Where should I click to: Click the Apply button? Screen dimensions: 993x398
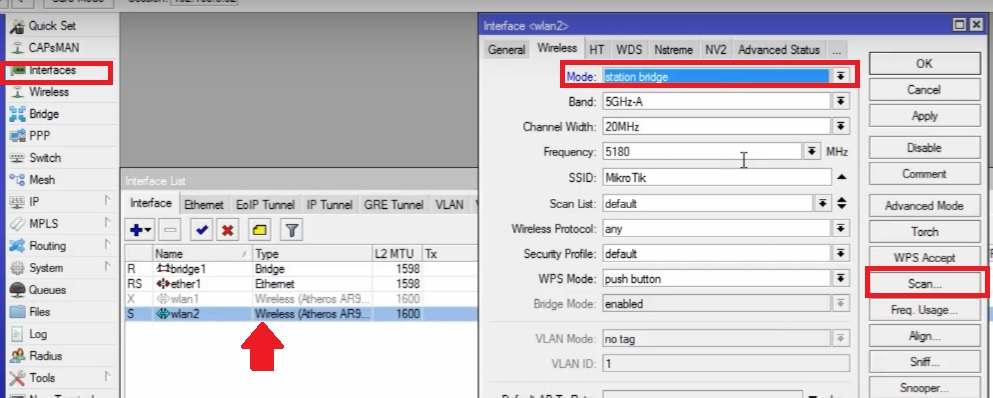924,116
